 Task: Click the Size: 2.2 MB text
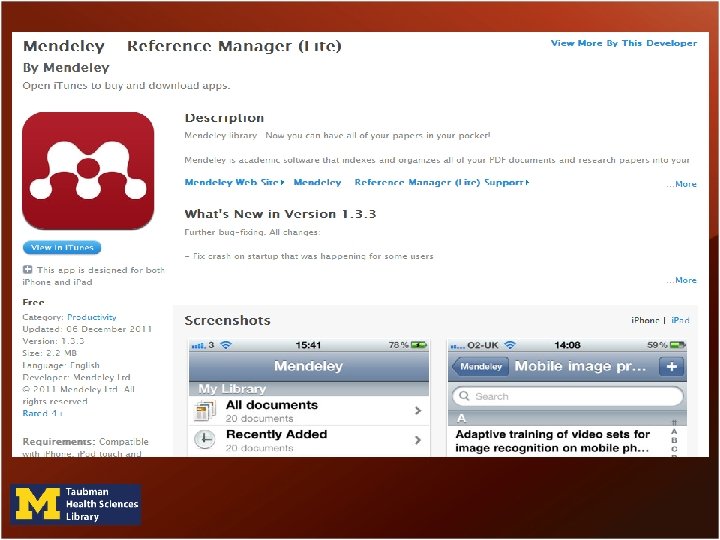pos(50,353)
